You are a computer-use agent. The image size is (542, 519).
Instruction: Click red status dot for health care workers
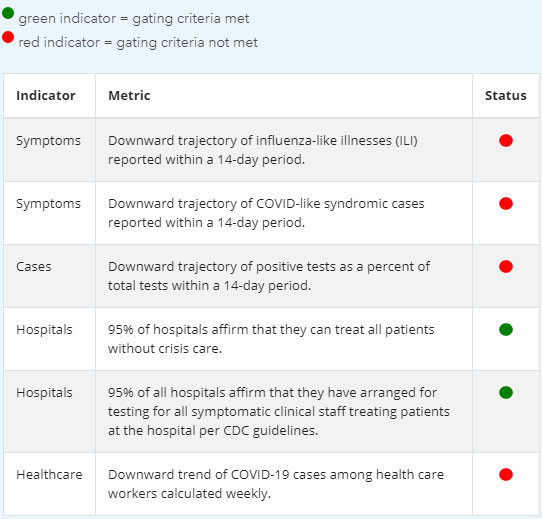[506, 474]
